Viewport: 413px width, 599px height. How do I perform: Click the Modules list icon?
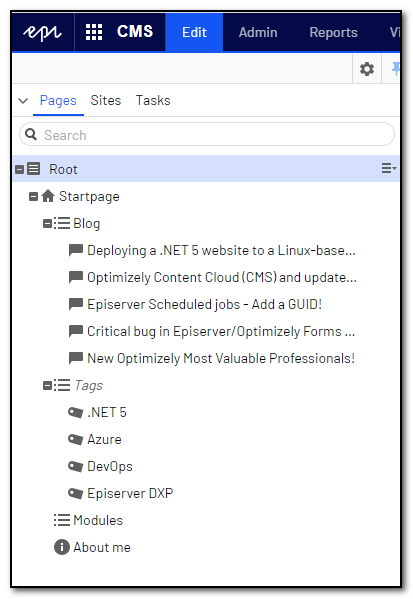point(62,520)
